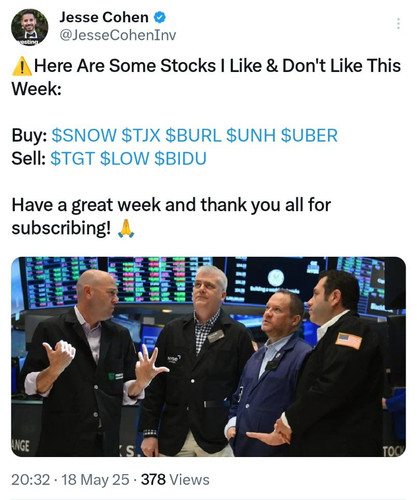Image resolution: width=417 pixels, height=500 pixels.
Task: Click the blue verified badge
Action: [159, 17]
